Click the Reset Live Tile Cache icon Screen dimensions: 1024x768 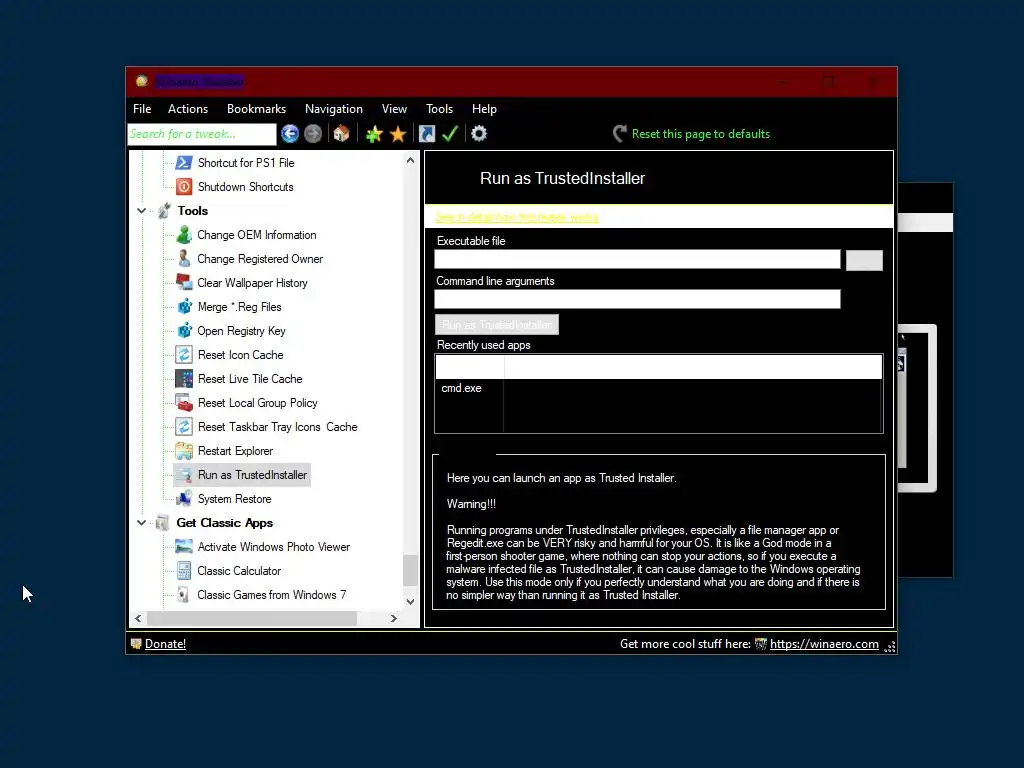tap(184, 379)
